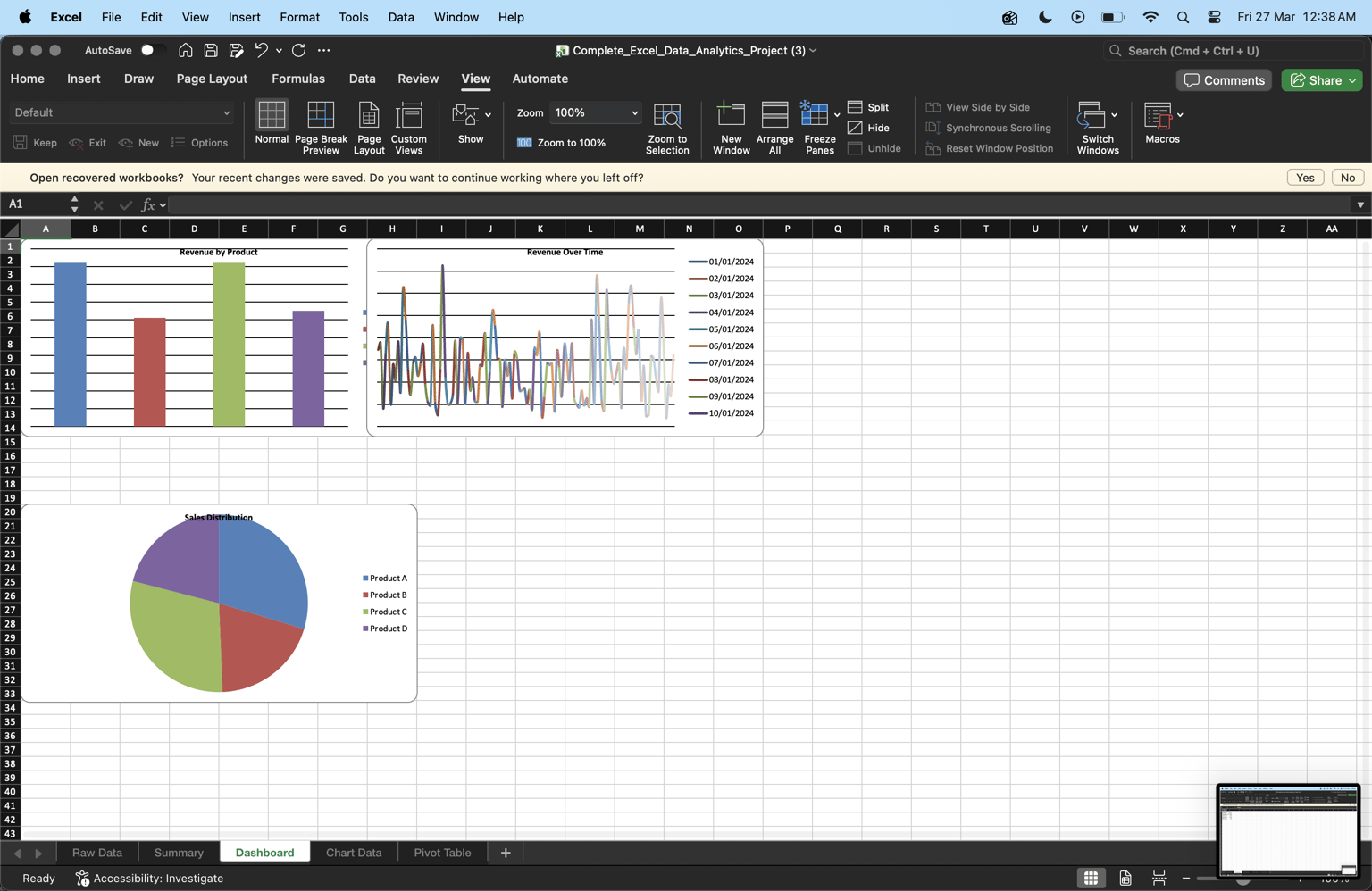Open the Summary sheet tab

click(x=179, y=853)
